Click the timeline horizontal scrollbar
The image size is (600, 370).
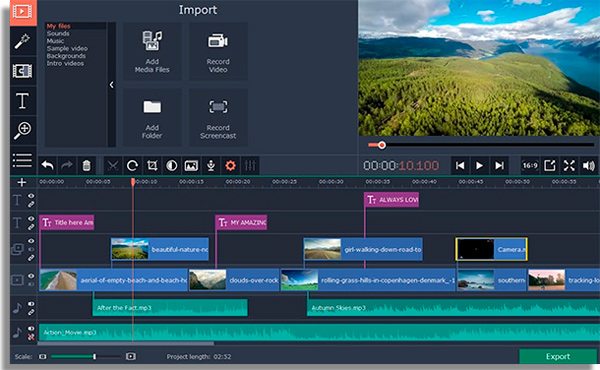click(126, 344)
